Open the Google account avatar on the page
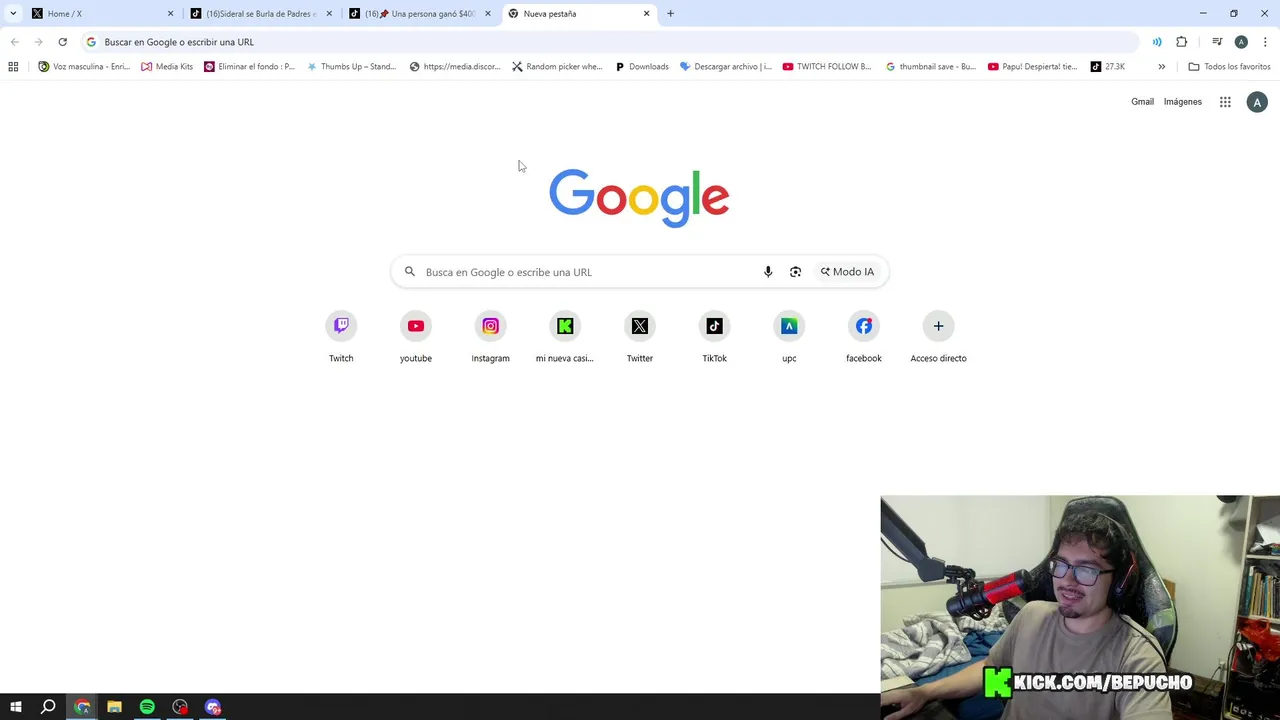Image resolution: width=1280 pixels, height=720 pixels. (1257, 102)
